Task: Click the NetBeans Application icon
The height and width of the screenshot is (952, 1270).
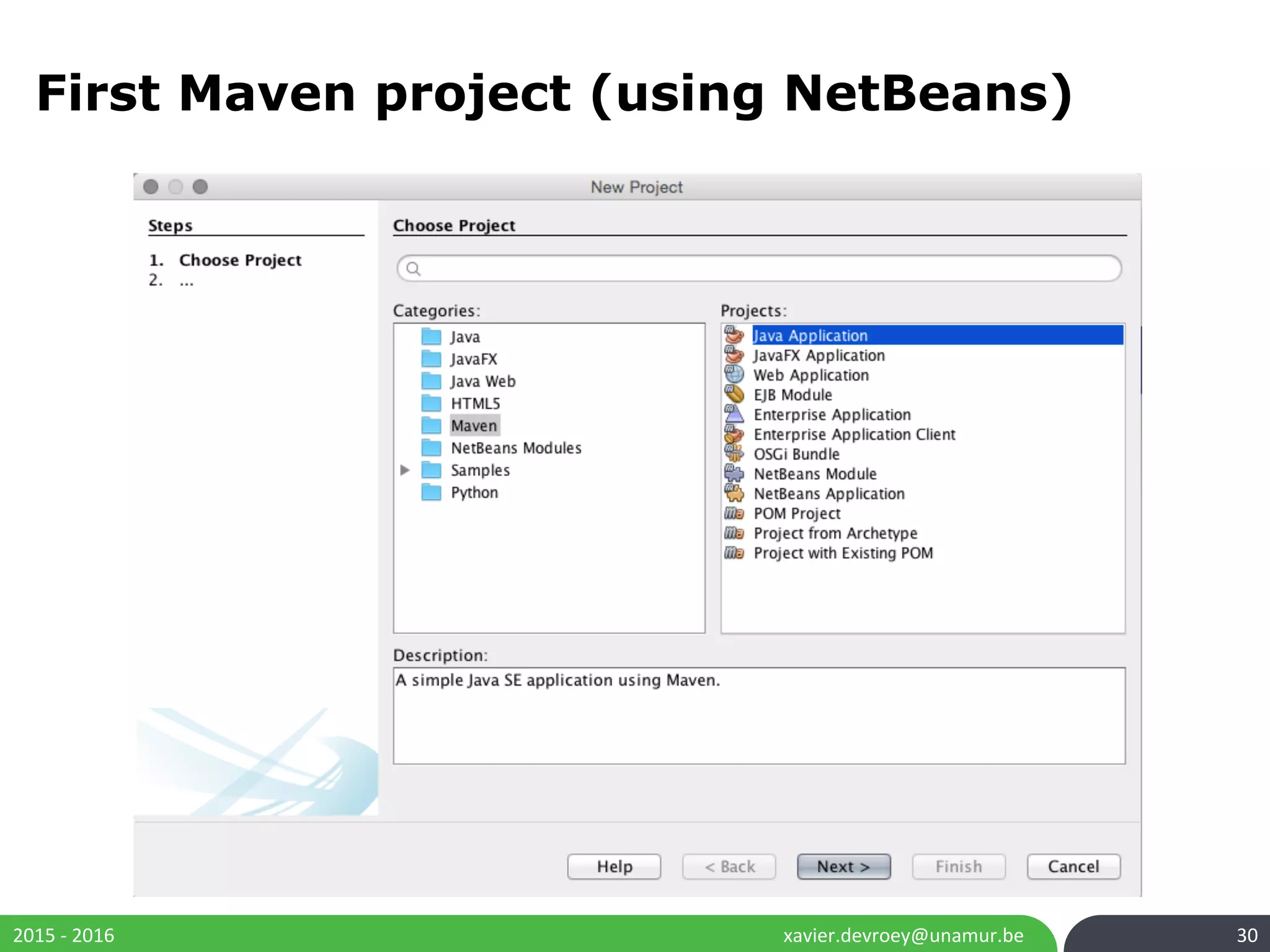Action: pos(734,494)
